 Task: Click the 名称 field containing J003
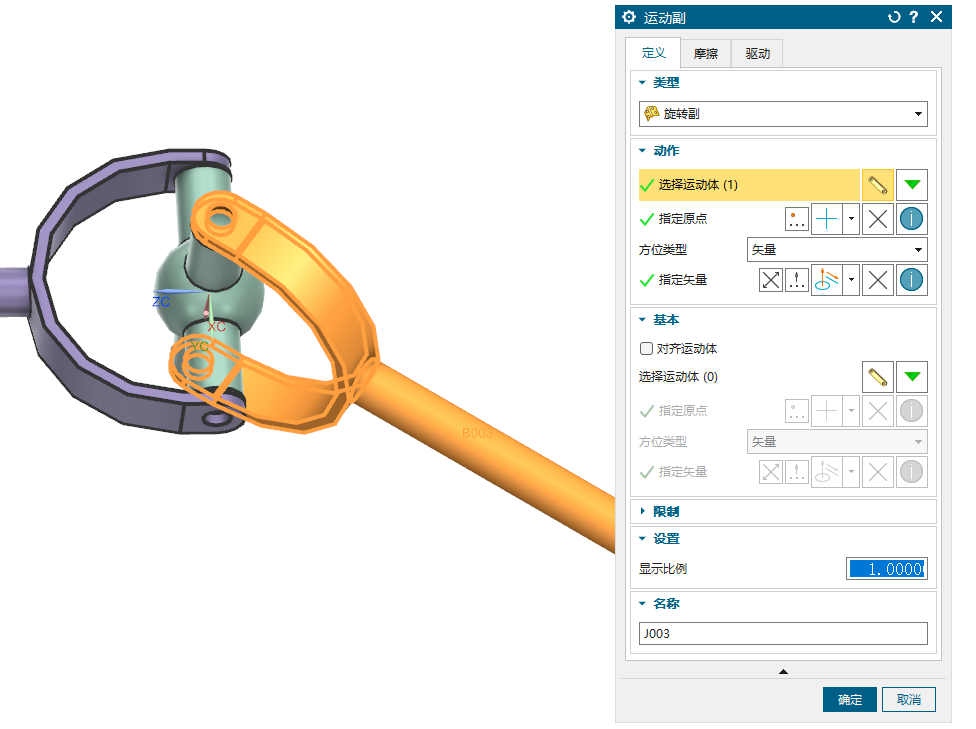coord(783,634)
